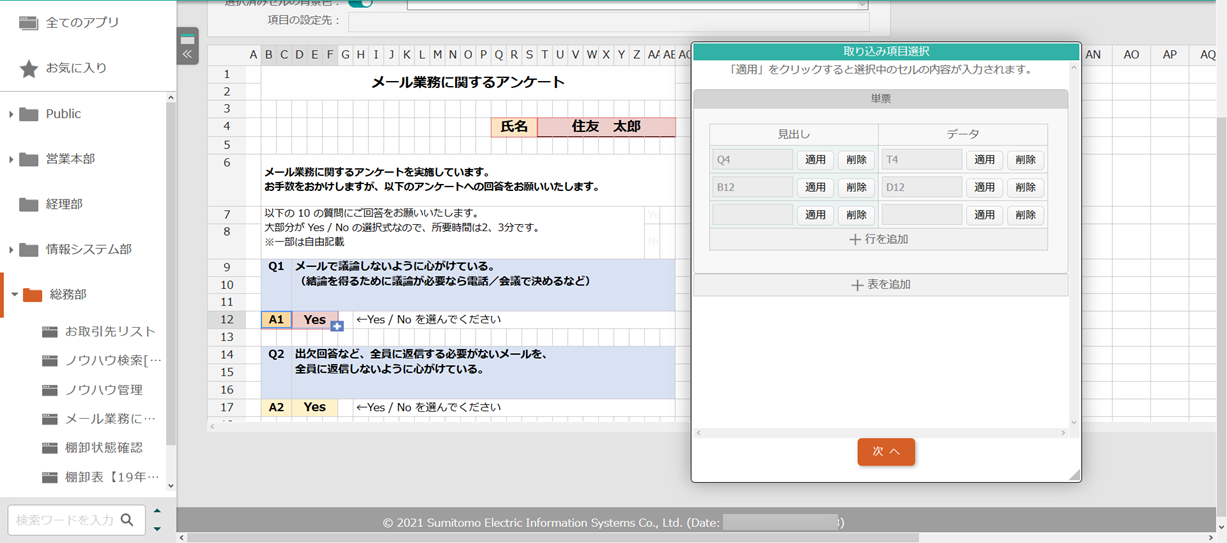Click 適用 next to the Q4 heading field
The height and width of the screenshot is (543, 1227).
815,160
